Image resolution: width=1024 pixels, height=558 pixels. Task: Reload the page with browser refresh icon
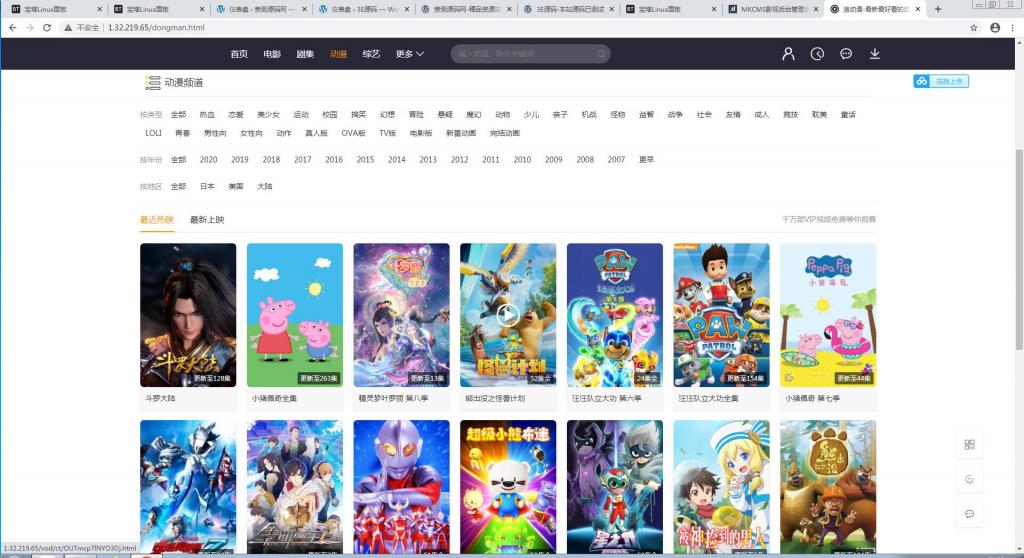coord(47,27)
